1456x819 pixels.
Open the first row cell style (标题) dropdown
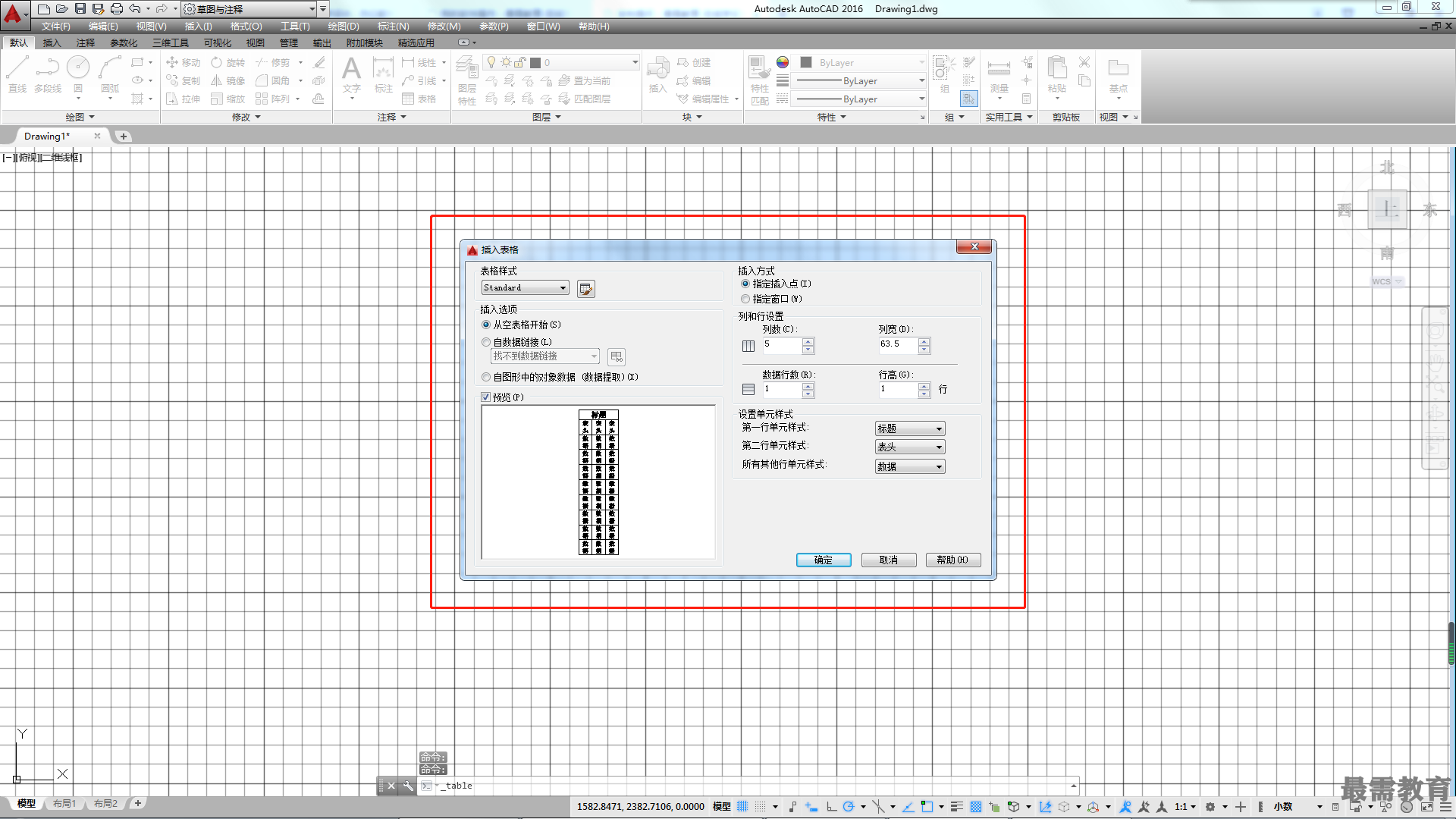tap(910, 428)
